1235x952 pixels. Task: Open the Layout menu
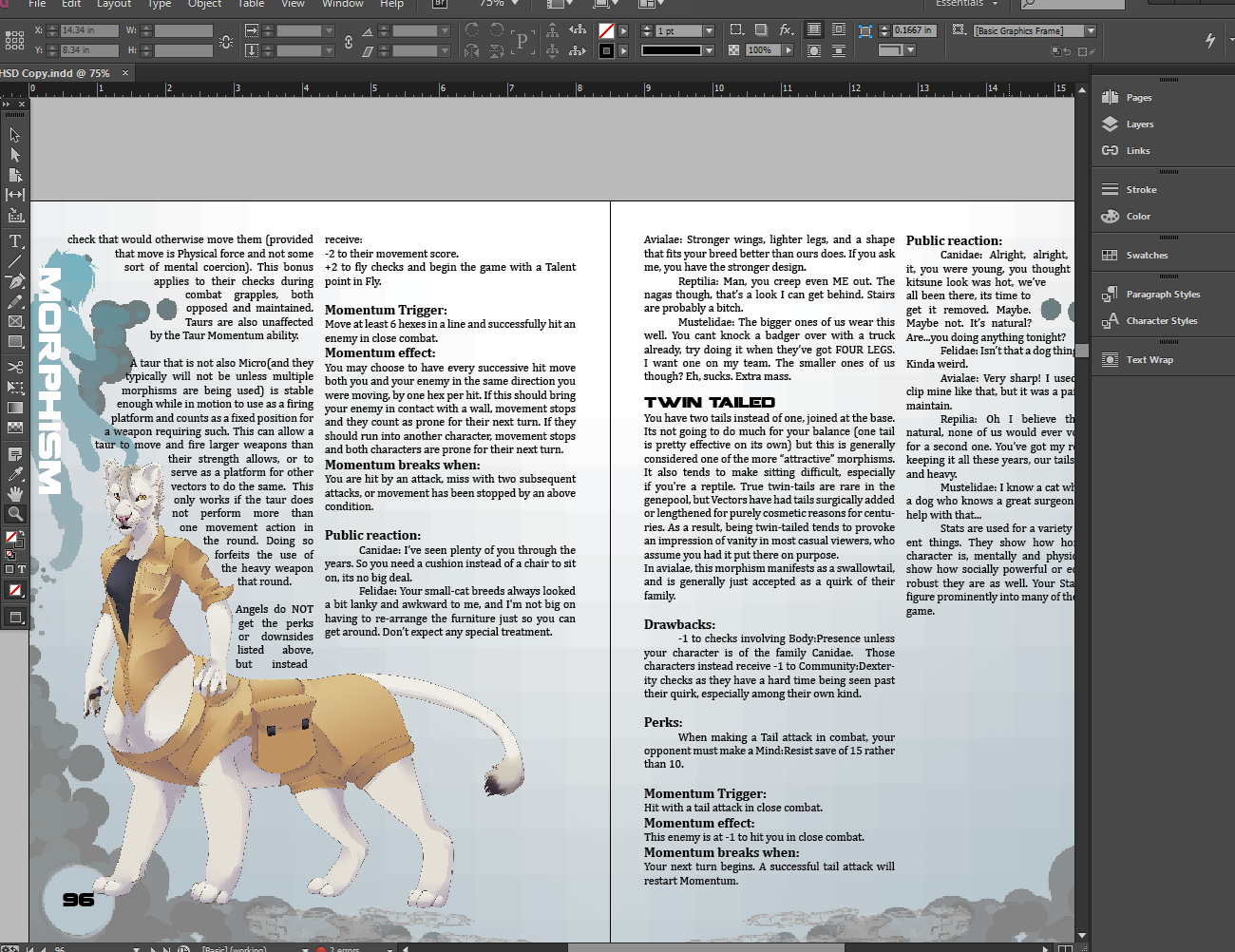point(114,4)
